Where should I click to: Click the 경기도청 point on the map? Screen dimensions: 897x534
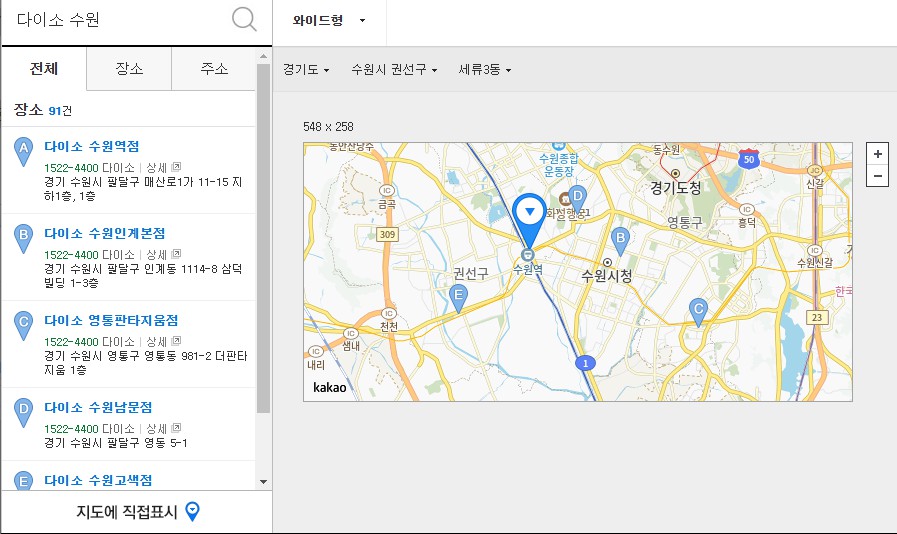coord(675,173)
